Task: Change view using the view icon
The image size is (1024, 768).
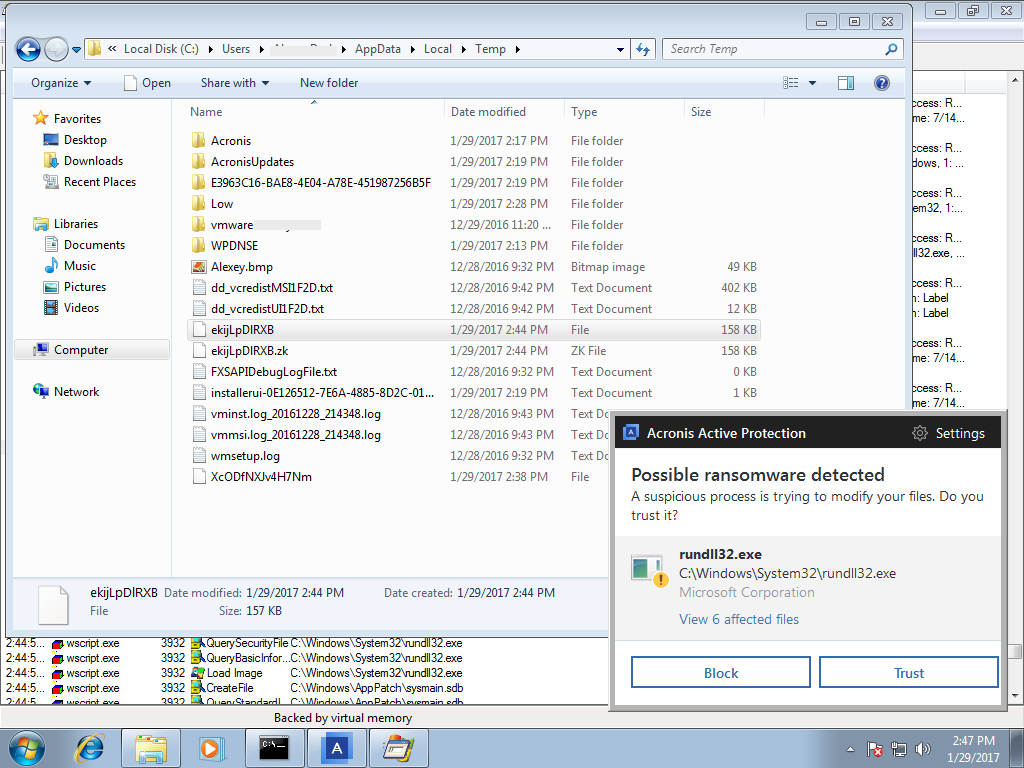Action: pyautogui.click(x=790, y=83)
